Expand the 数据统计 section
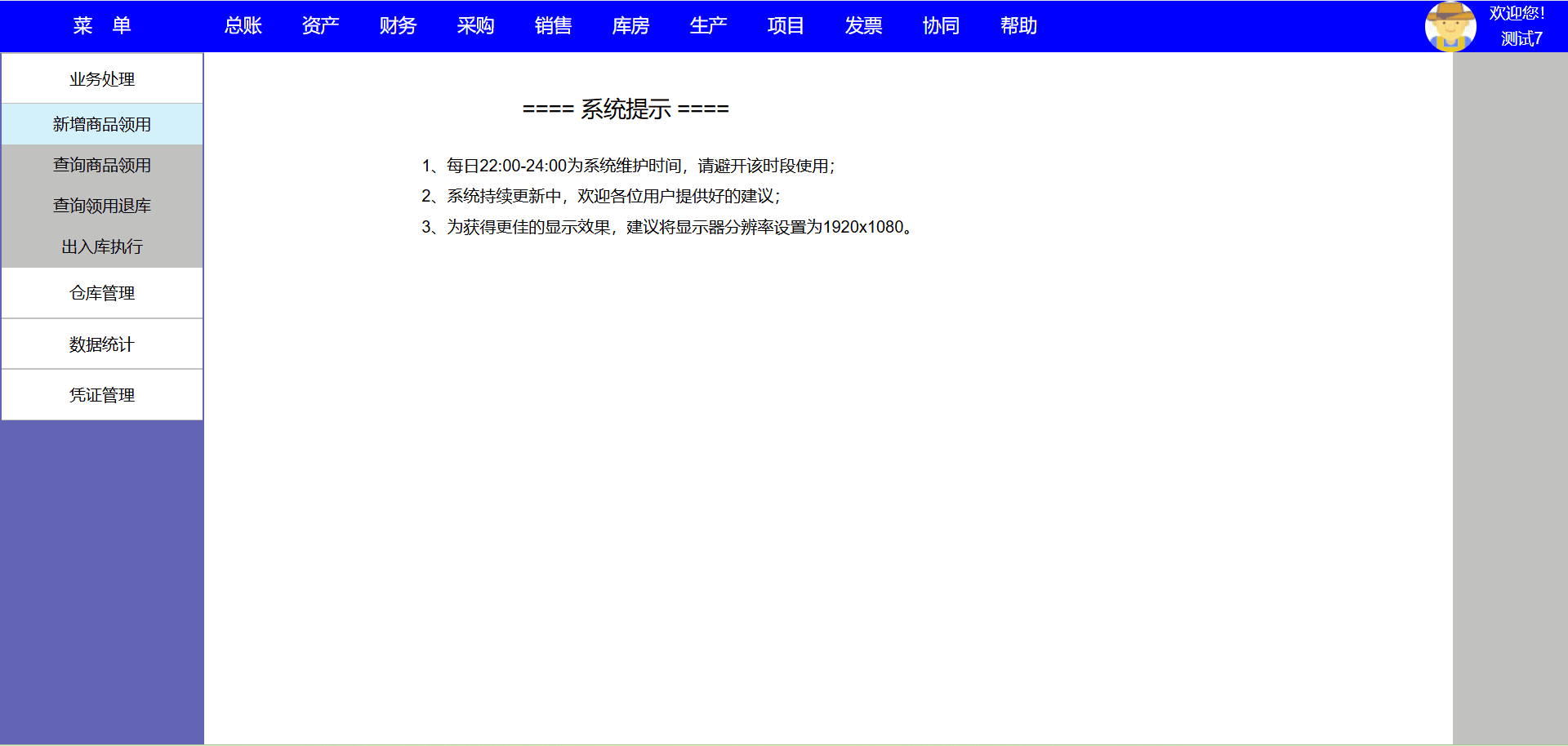1568x746 pixels. click(x=102, y=344)
